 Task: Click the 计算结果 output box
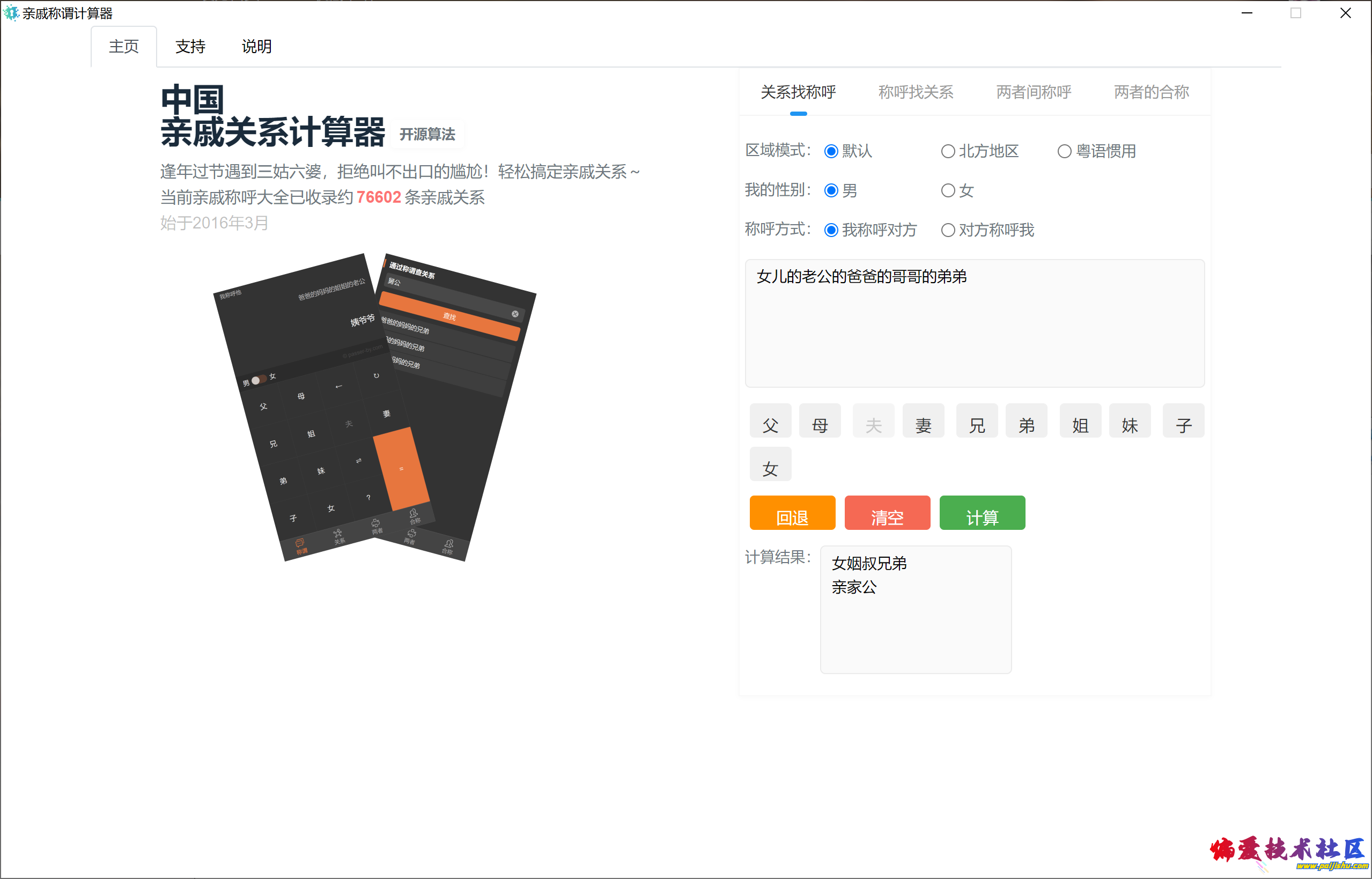click(916, 610)
